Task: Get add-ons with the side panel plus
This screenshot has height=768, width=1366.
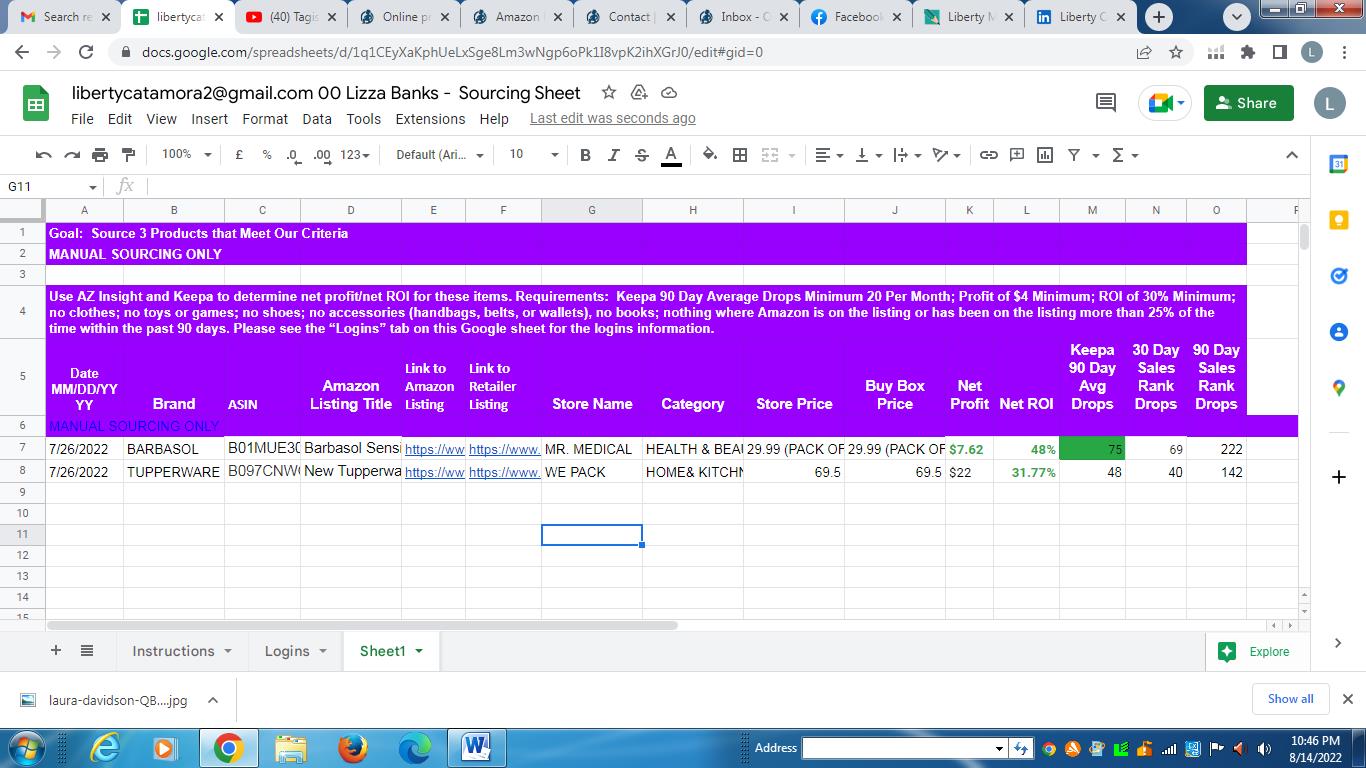Action: click(1339, 477)
